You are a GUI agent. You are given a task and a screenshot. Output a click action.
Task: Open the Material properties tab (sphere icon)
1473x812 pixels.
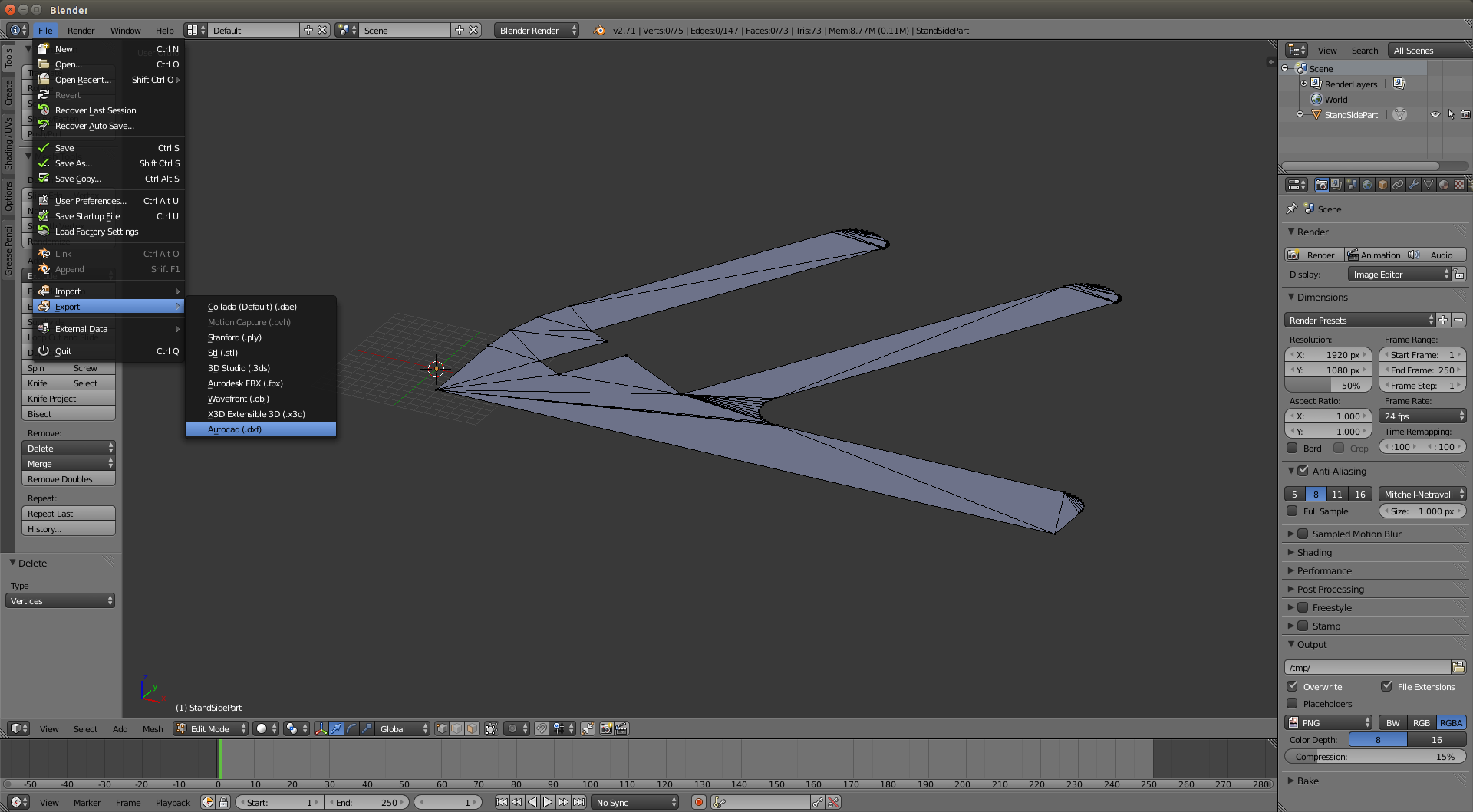pos(1445,185)
